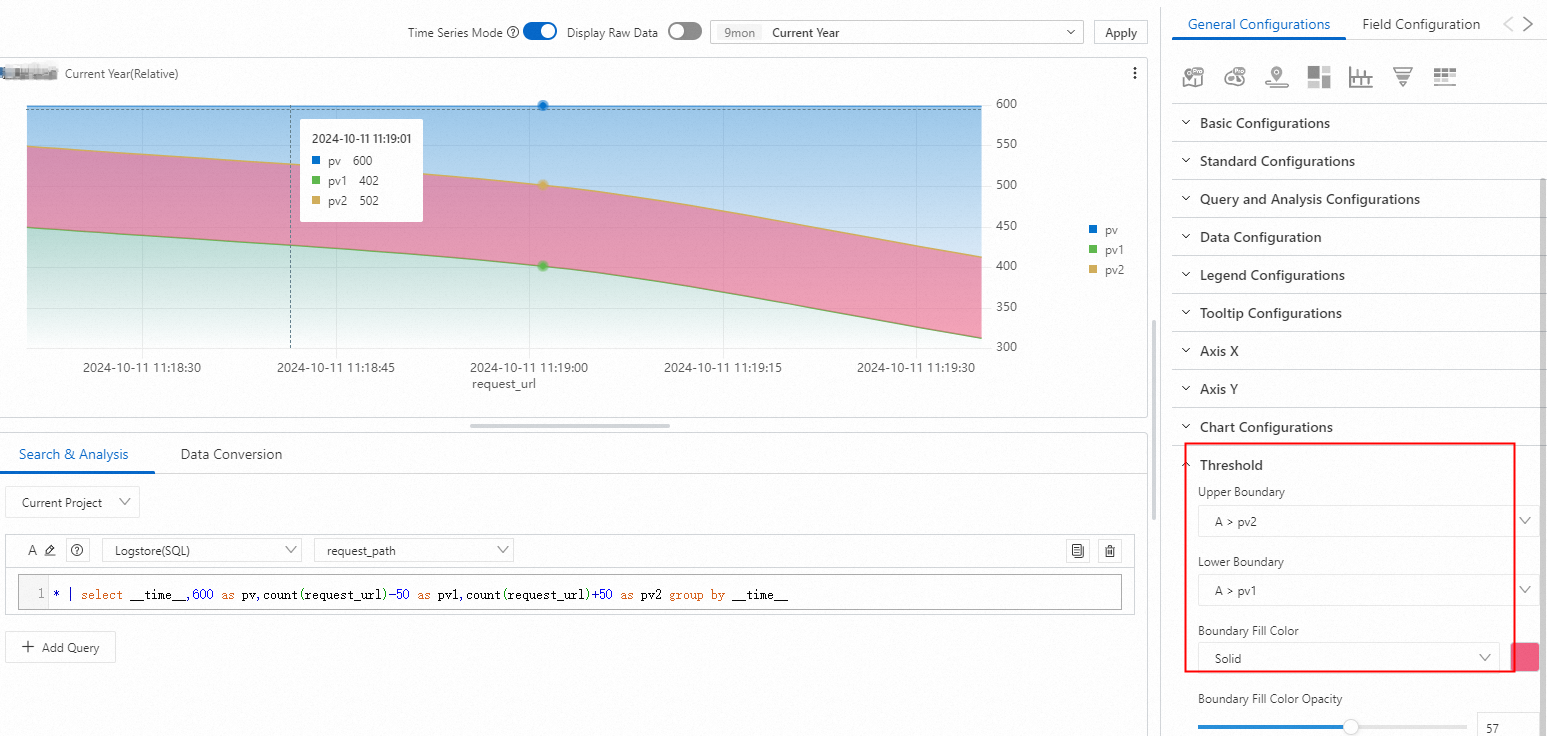Open the Current Year time range dropdown

click(897, 32)
